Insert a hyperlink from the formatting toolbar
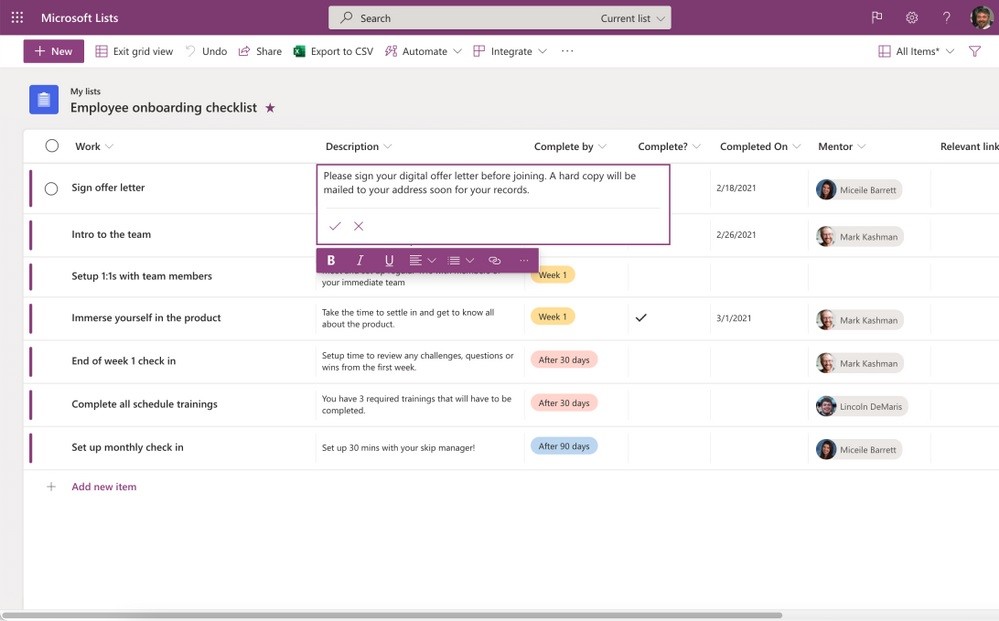 [493, 259]
